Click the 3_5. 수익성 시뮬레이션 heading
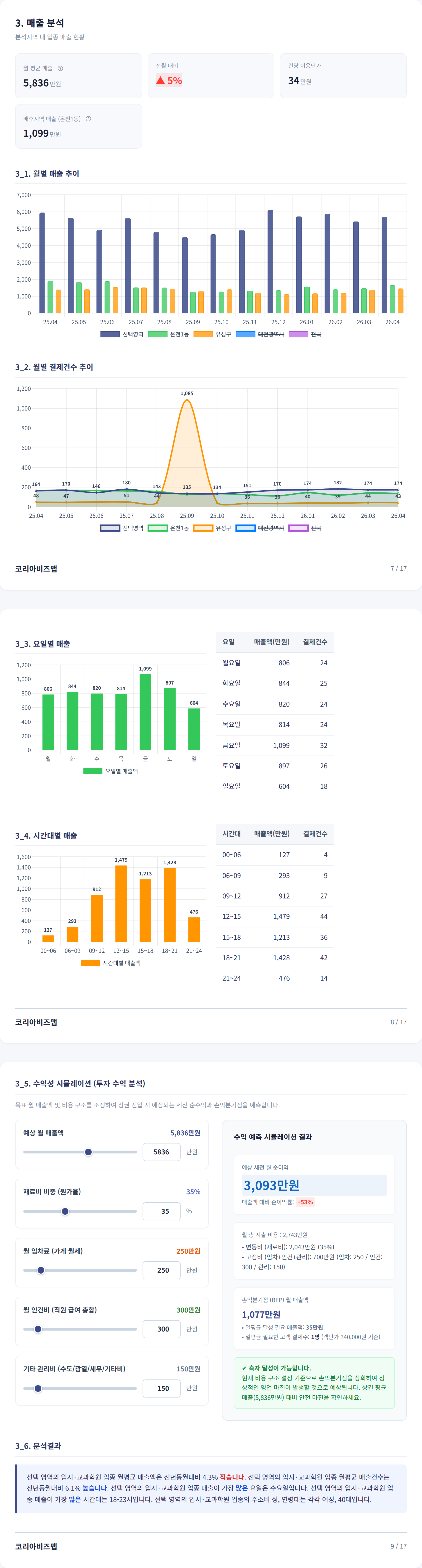The width and height of the screenshot is (422, 1568). pyautogui.click(x=80, y=1083)
